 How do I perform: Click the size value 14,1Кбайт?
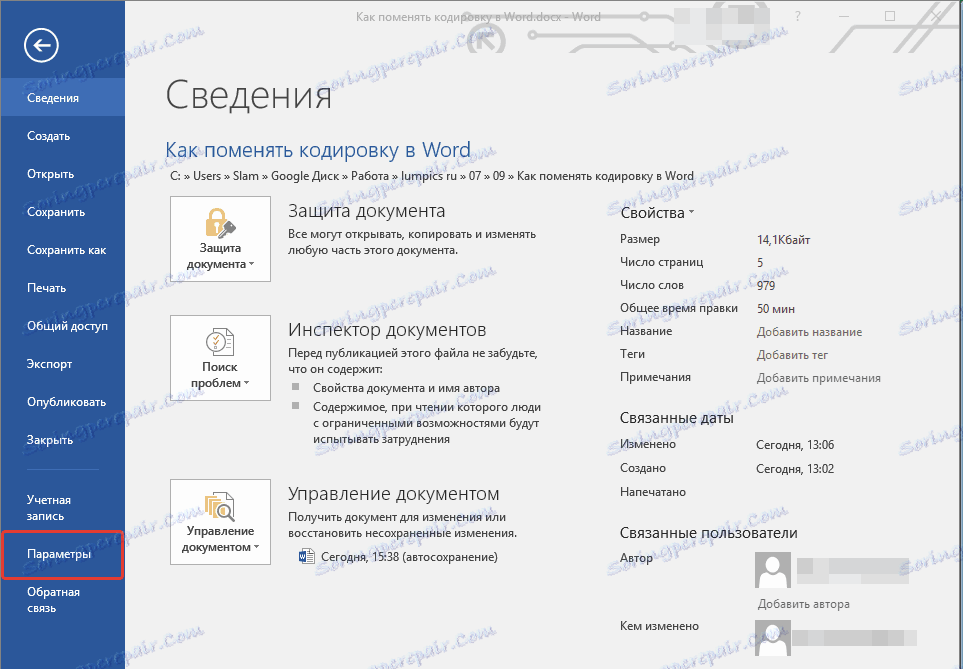(784, 240)
